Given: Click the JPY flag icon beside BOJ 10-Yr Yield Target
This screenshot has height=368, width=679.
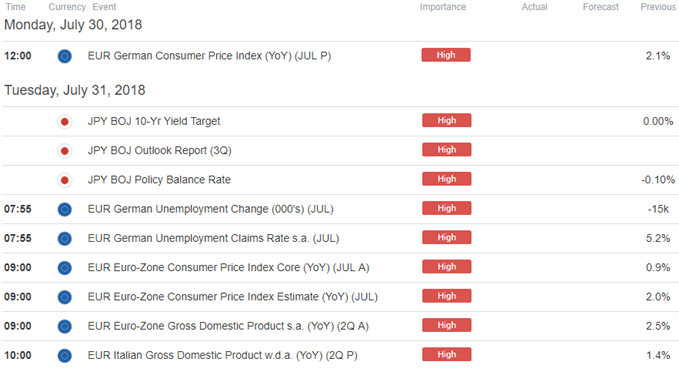Looking at the screenshot, I should [65, 122].
